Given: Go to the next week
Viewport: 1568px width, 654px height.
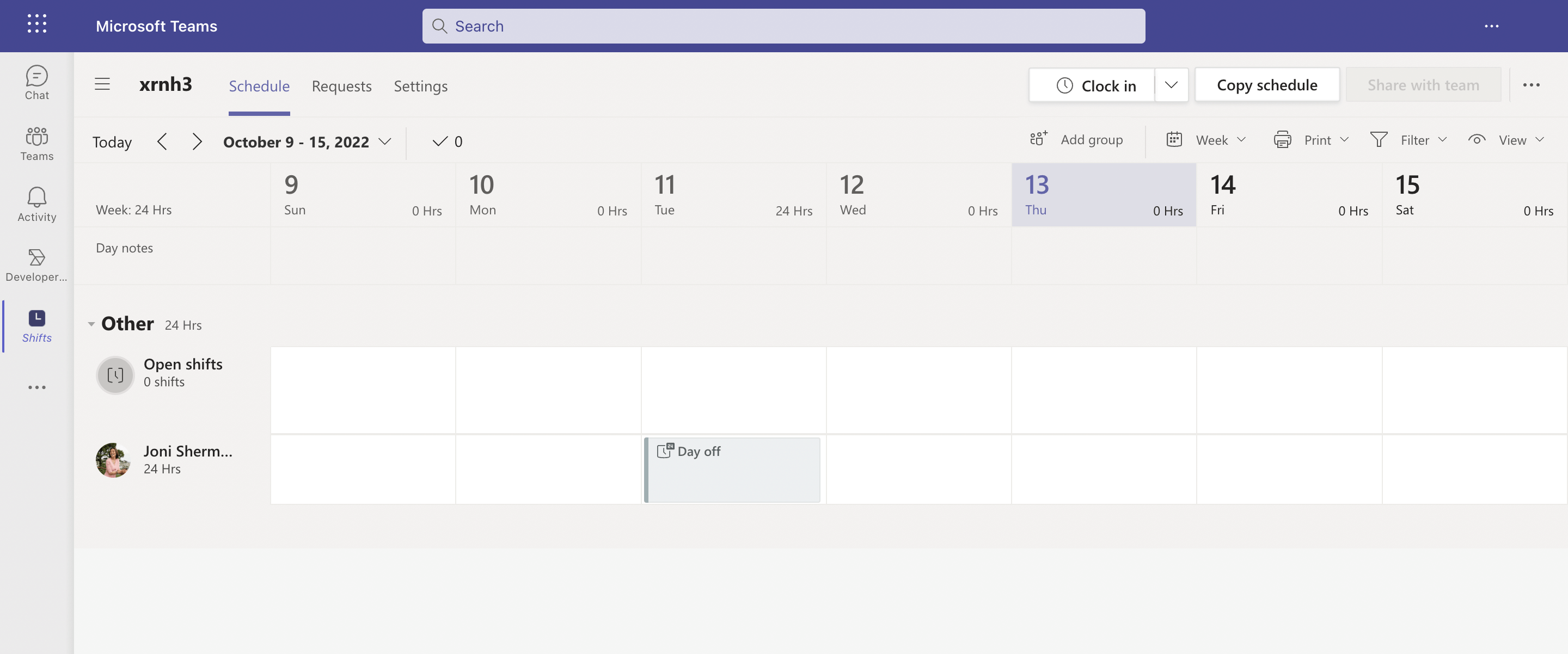Looking at the screenshot, I should (x=197, y=142).
